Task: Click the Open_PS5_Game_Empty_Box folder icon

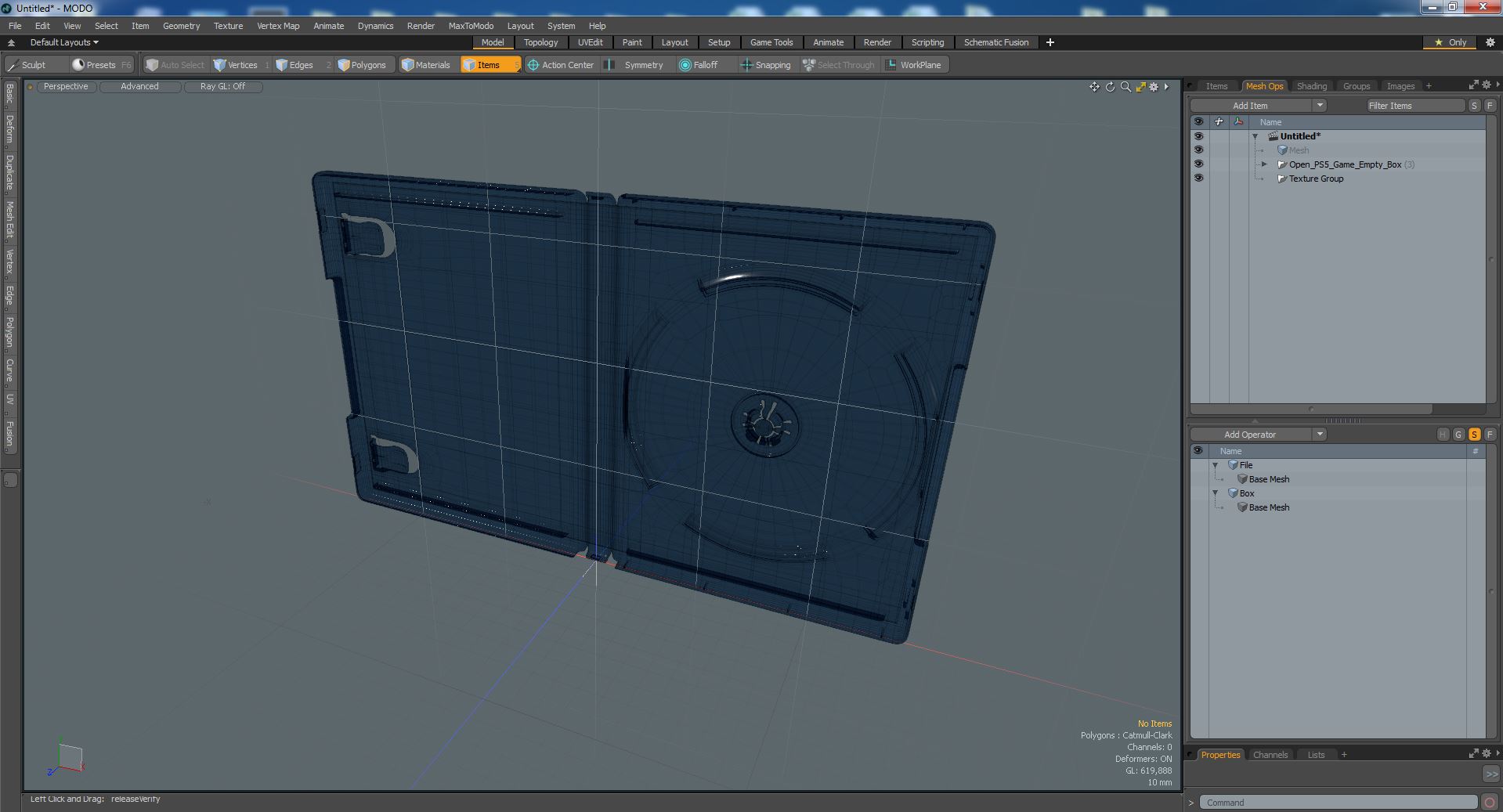Action: [1282, 164]
